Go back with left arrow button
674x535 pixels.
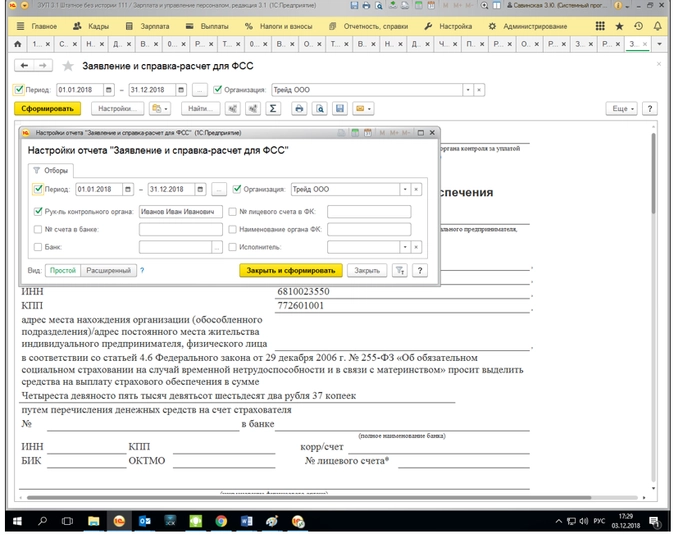click(x=24, y=65)
